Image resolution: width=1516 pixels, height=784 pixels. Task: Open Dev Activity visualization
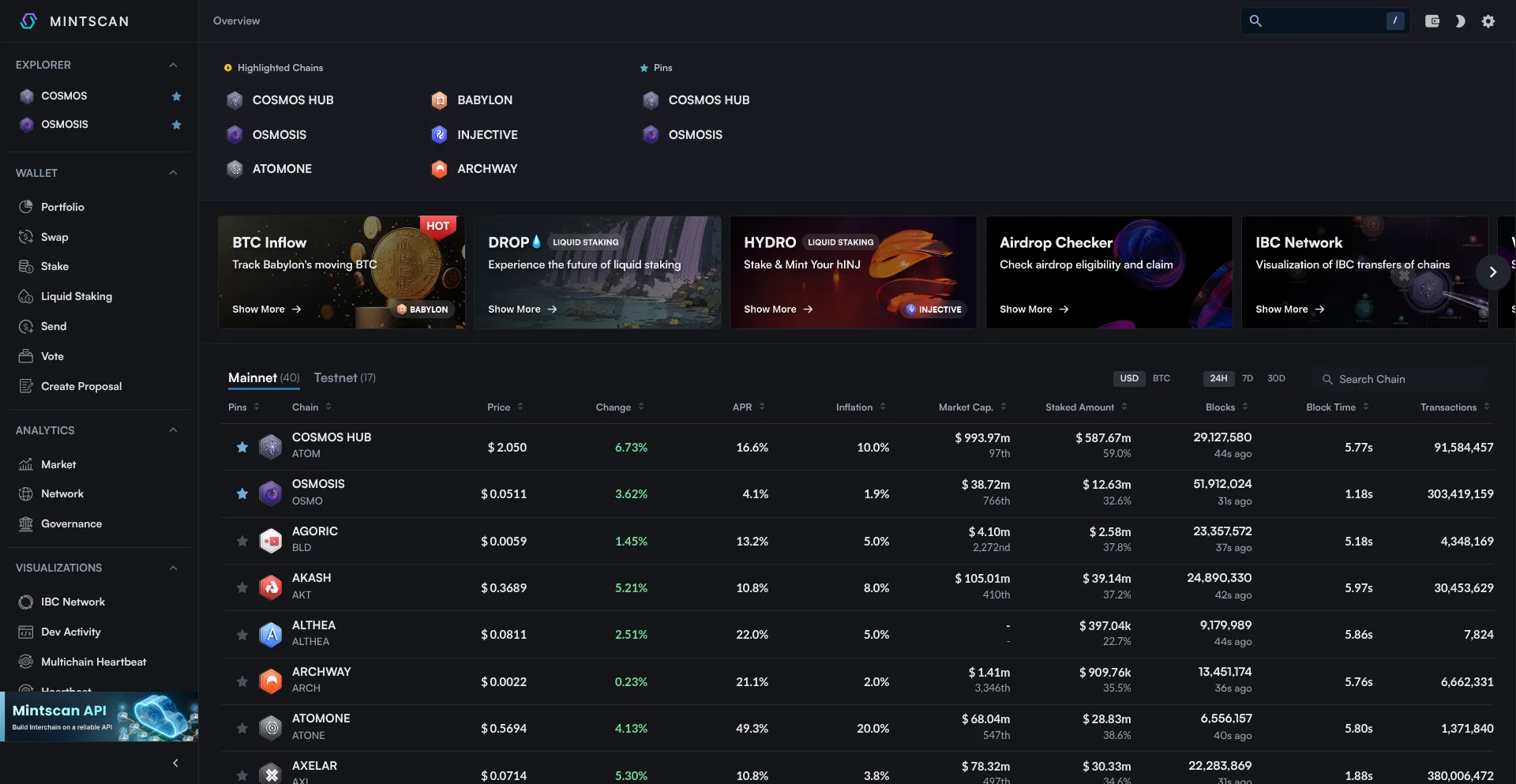pyautogui.click(x=70, y=632)
